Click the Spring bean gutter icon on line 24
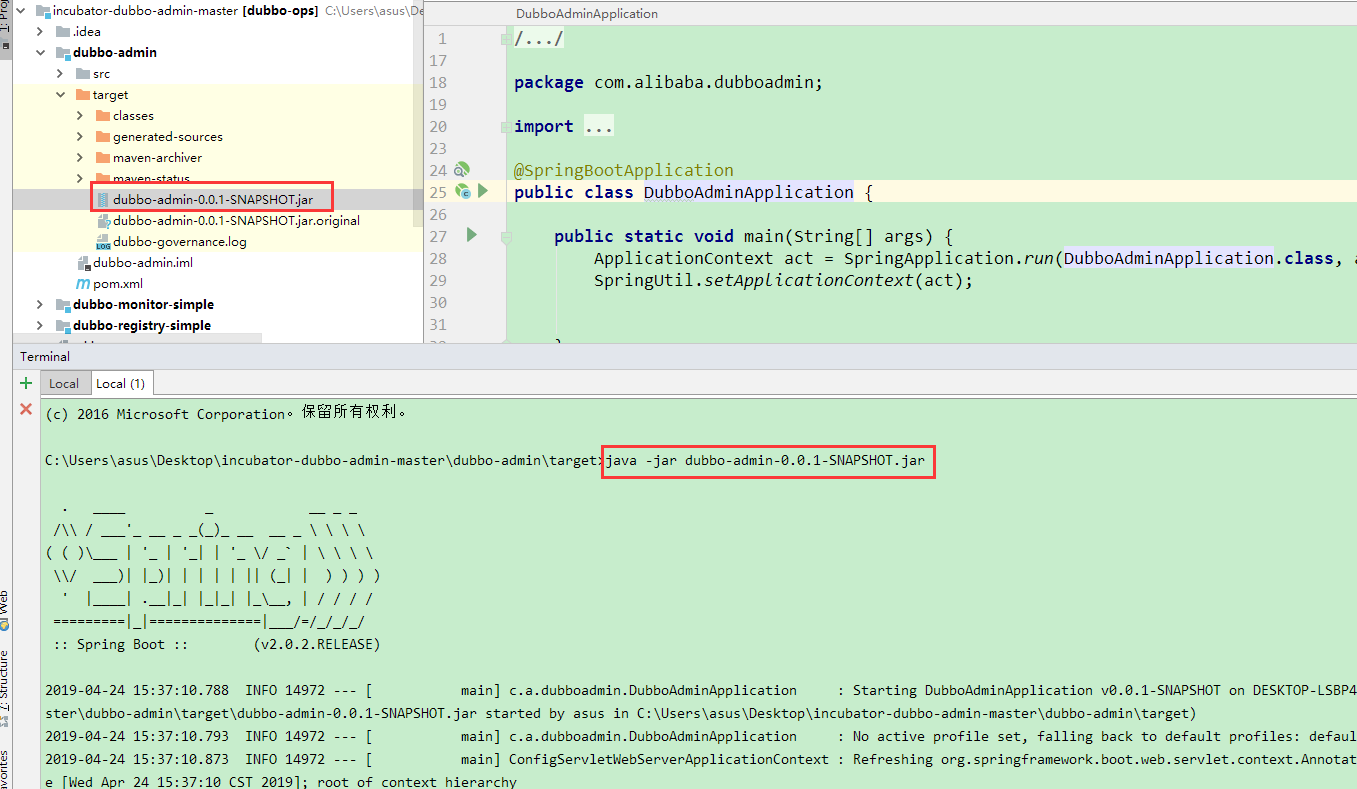Image resolution: width=1357 pixels, height=789 pixels. pyautogui.click(x=462, y=170)
